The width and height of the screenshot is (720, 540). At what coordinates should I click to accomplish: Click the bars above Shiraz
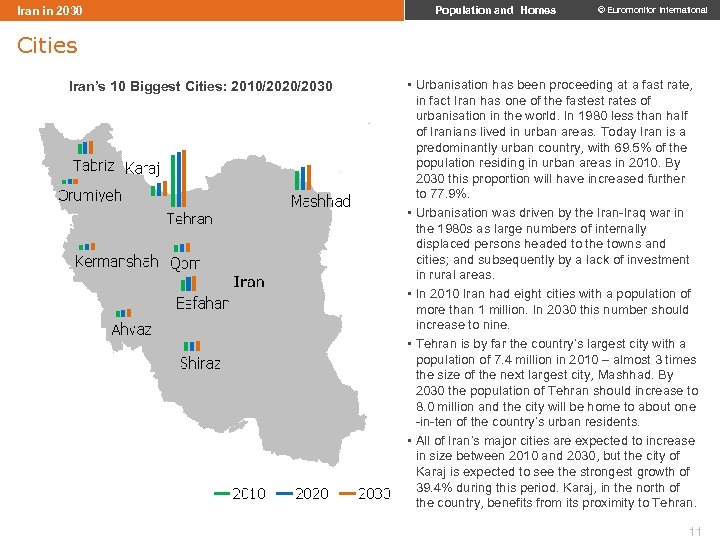pyautogui.click(x=192, y=346)
